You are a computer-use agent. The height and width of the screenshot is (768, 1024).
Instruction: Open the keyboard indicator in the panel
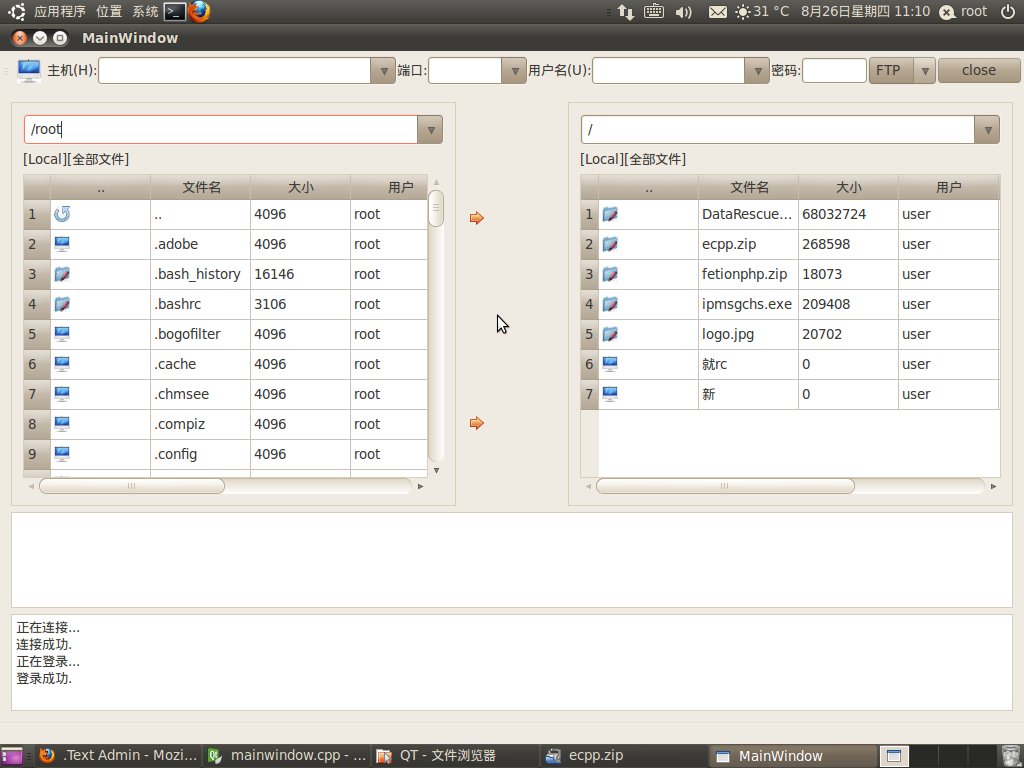(654, 12)
